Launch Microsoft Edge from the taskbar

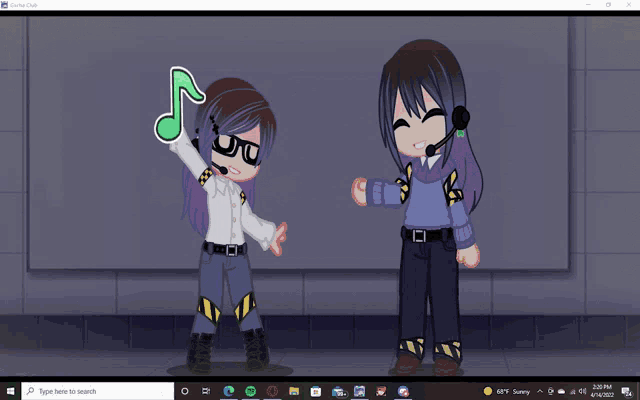pos(229,391)
